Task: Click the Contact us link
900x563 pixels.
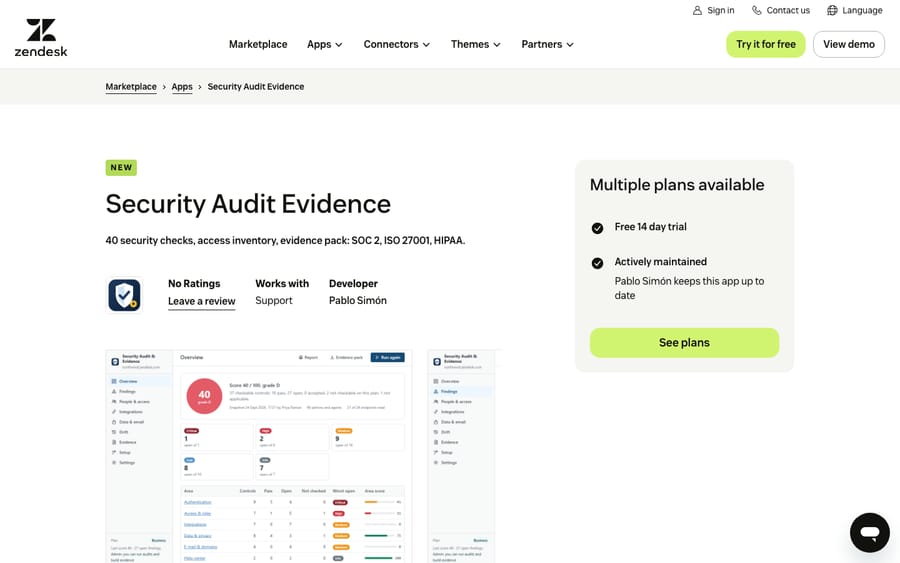Action: 781,10
